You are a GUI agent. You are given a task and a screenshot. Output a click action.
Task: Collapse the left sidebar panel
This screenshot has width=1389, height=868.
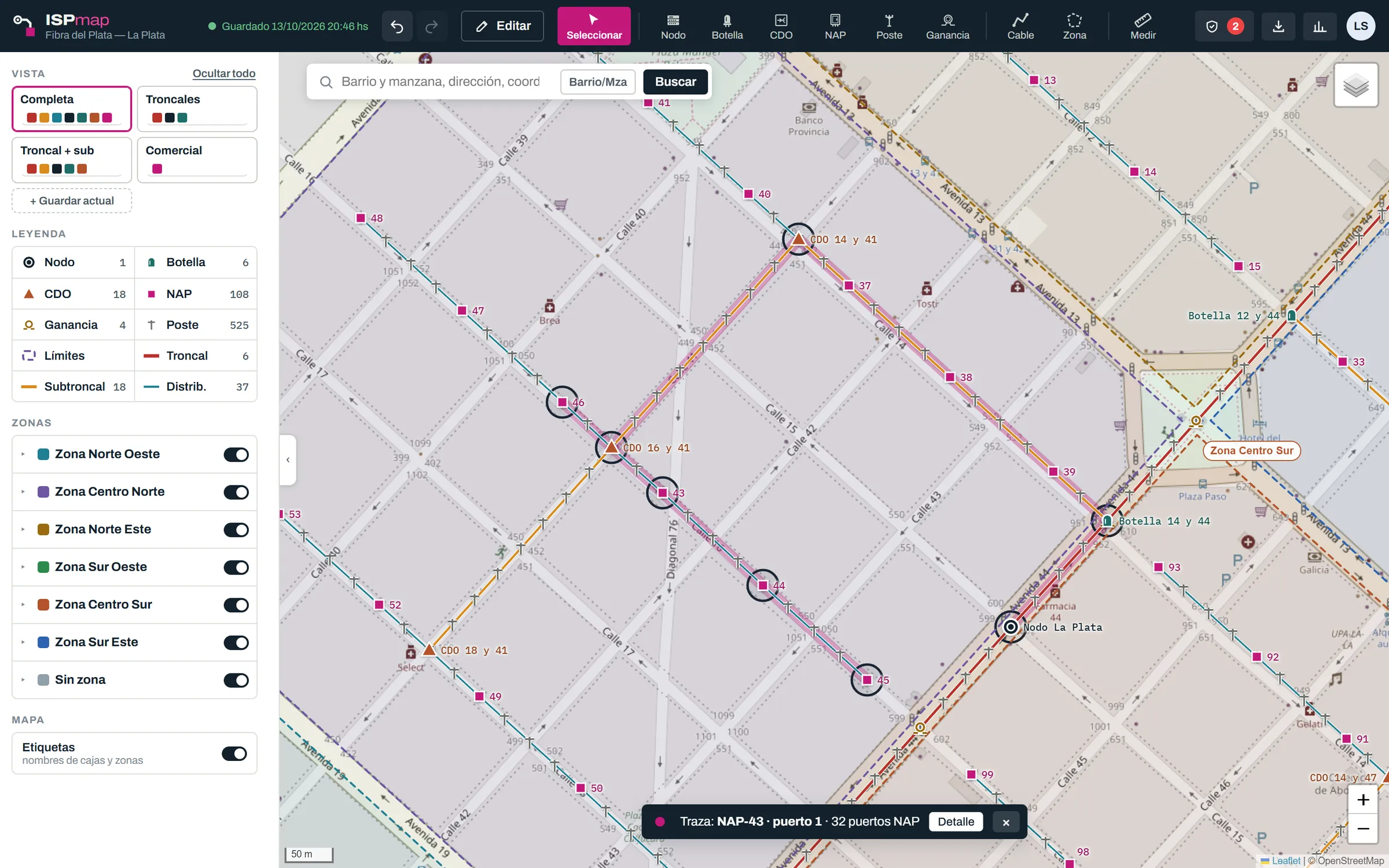tap(288, 460)
